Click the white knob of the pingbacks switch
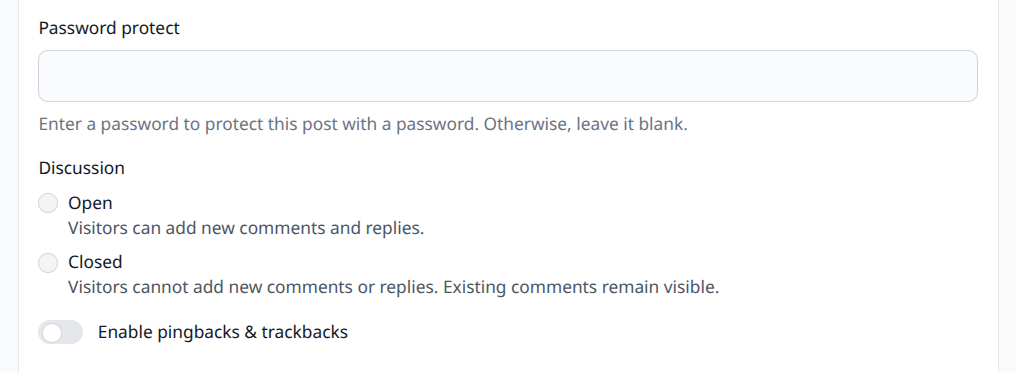The height and width of the screenshot is (372, 1016). [52, 332]
